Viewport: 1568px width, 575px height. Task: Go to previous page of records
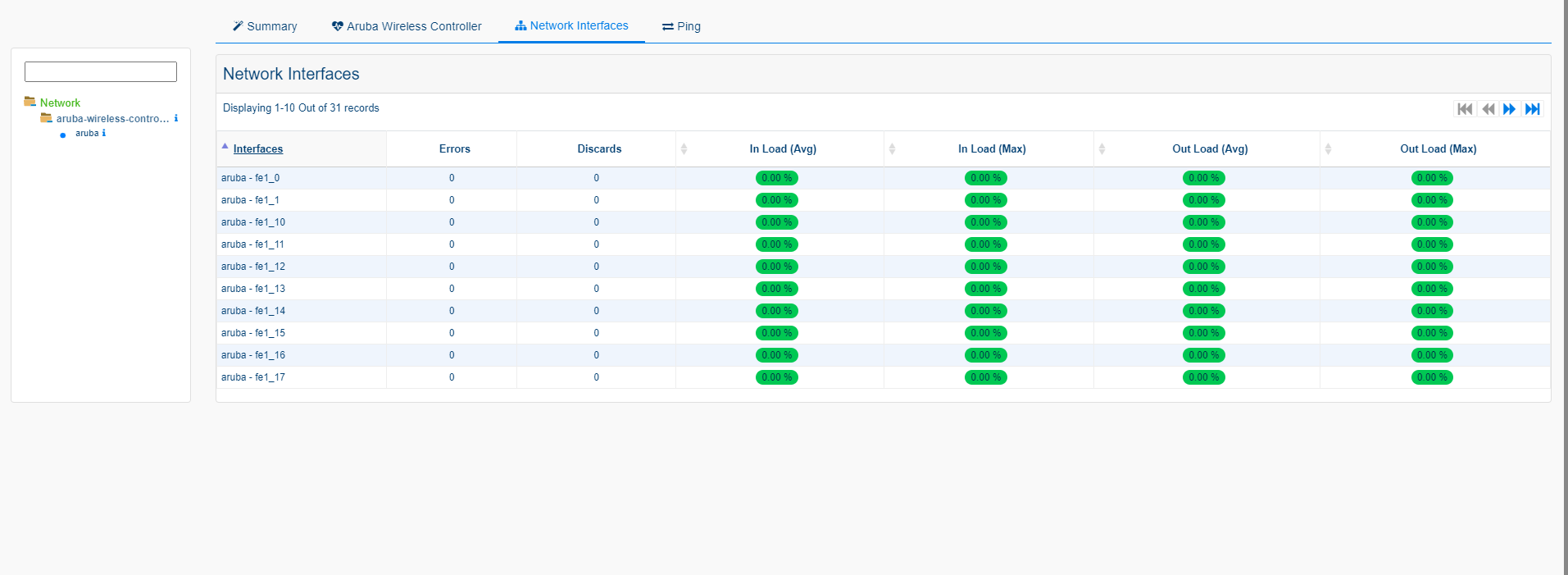1488,109
